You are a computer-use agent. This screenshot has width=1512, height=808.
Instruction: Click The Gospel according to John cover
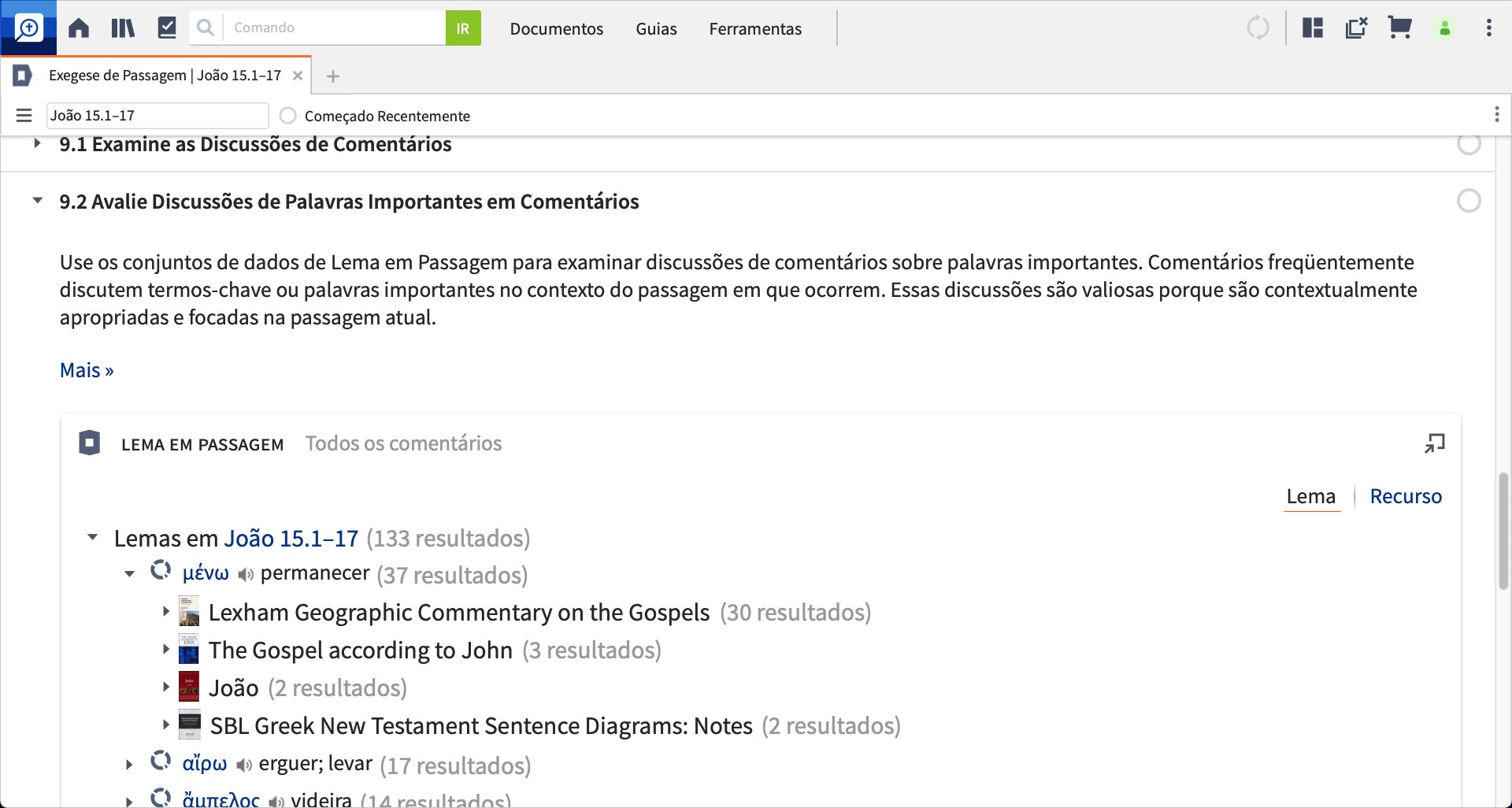(x=189, y=650)
